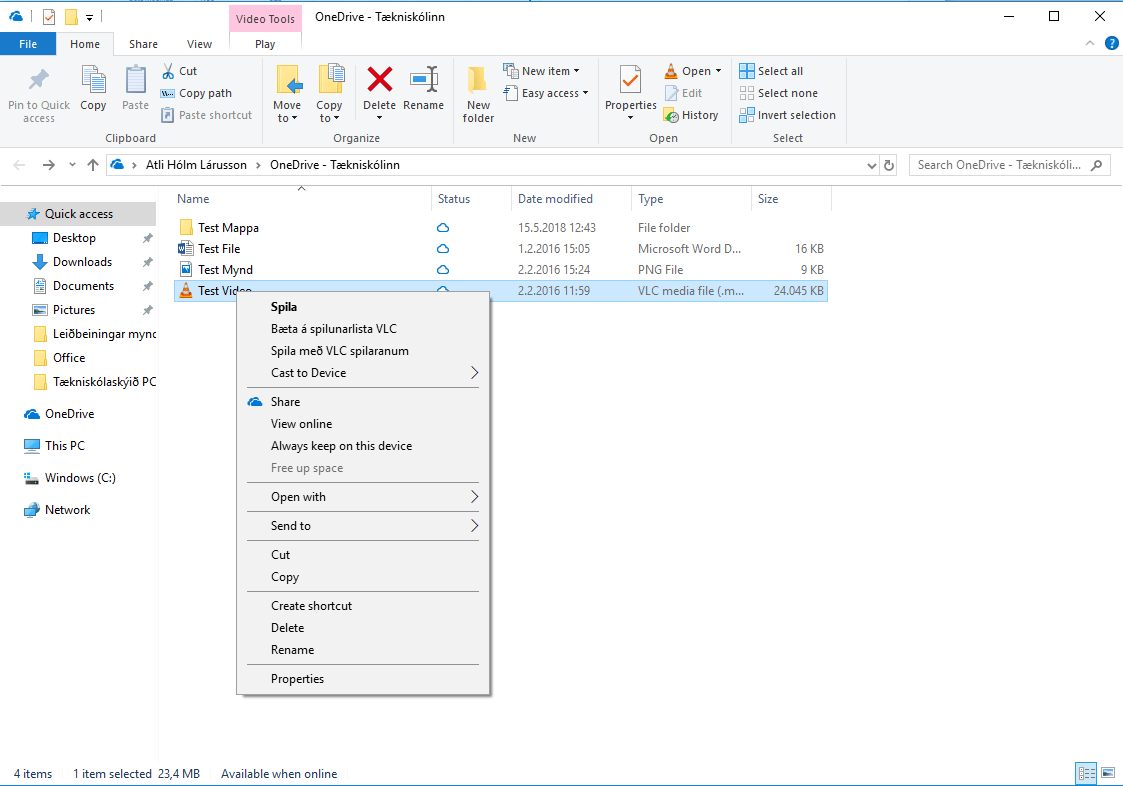This screenshot has height=786, width=1123.
Task: Click the red Delete icon in ribbon
Action: point(379,81)
